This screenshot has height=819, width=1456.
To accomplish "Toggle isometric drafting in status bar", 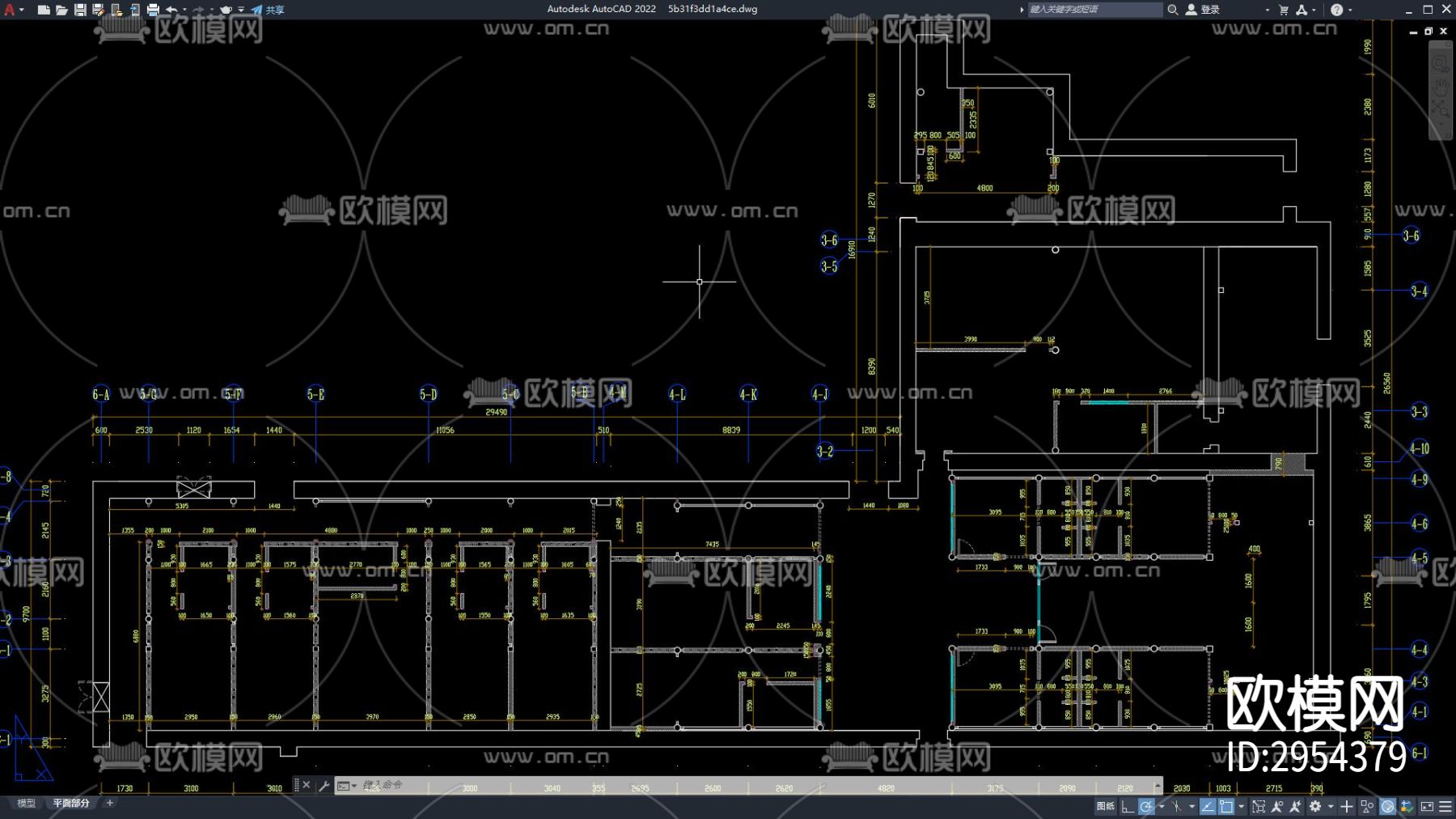I will pos(1177,806).
